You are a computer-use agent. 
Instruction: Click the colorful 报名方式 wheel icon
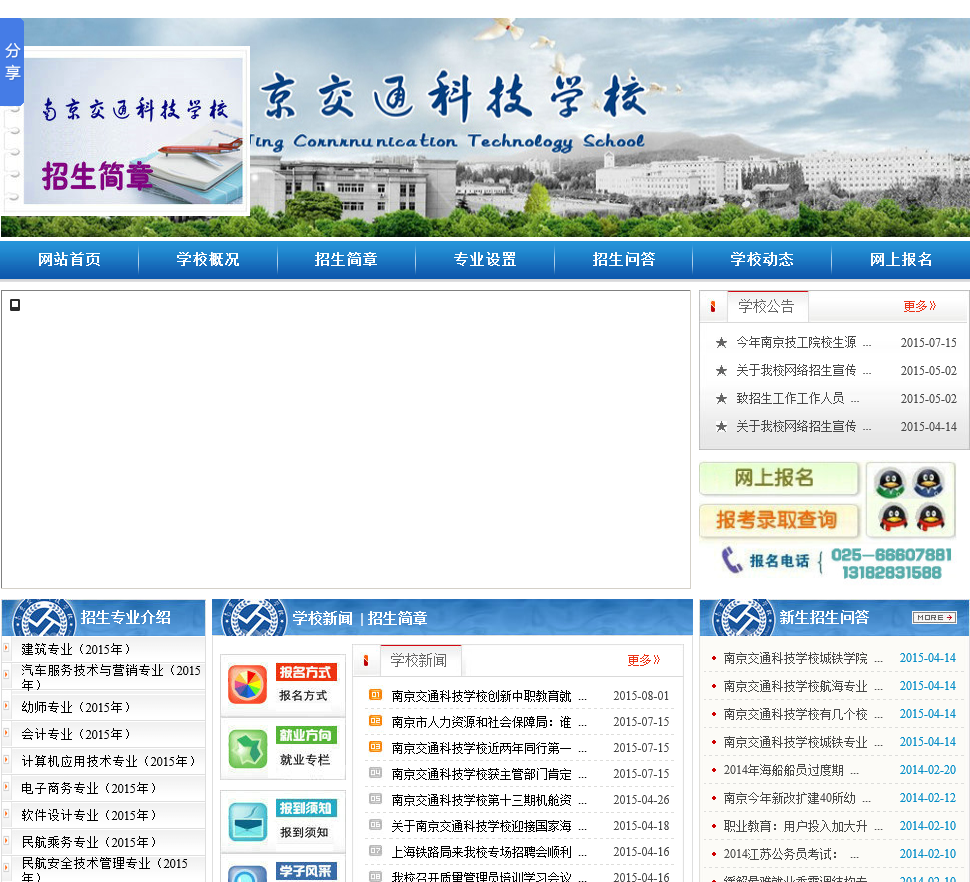(x=247, y=685)
